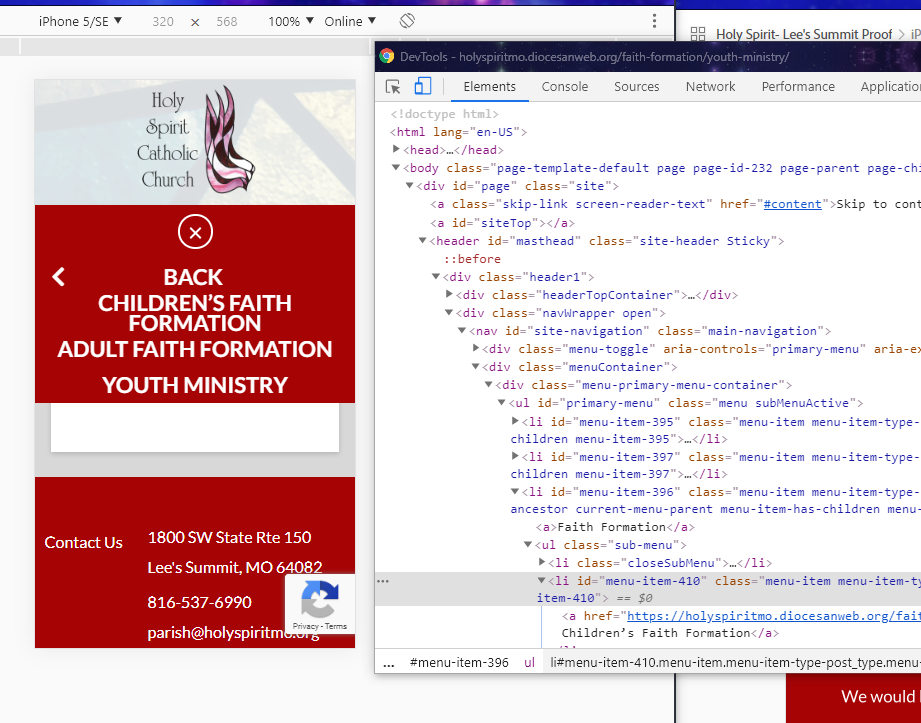Expand the head element node
Viewport: 921px width, 723px height.
tap(397, 150)
